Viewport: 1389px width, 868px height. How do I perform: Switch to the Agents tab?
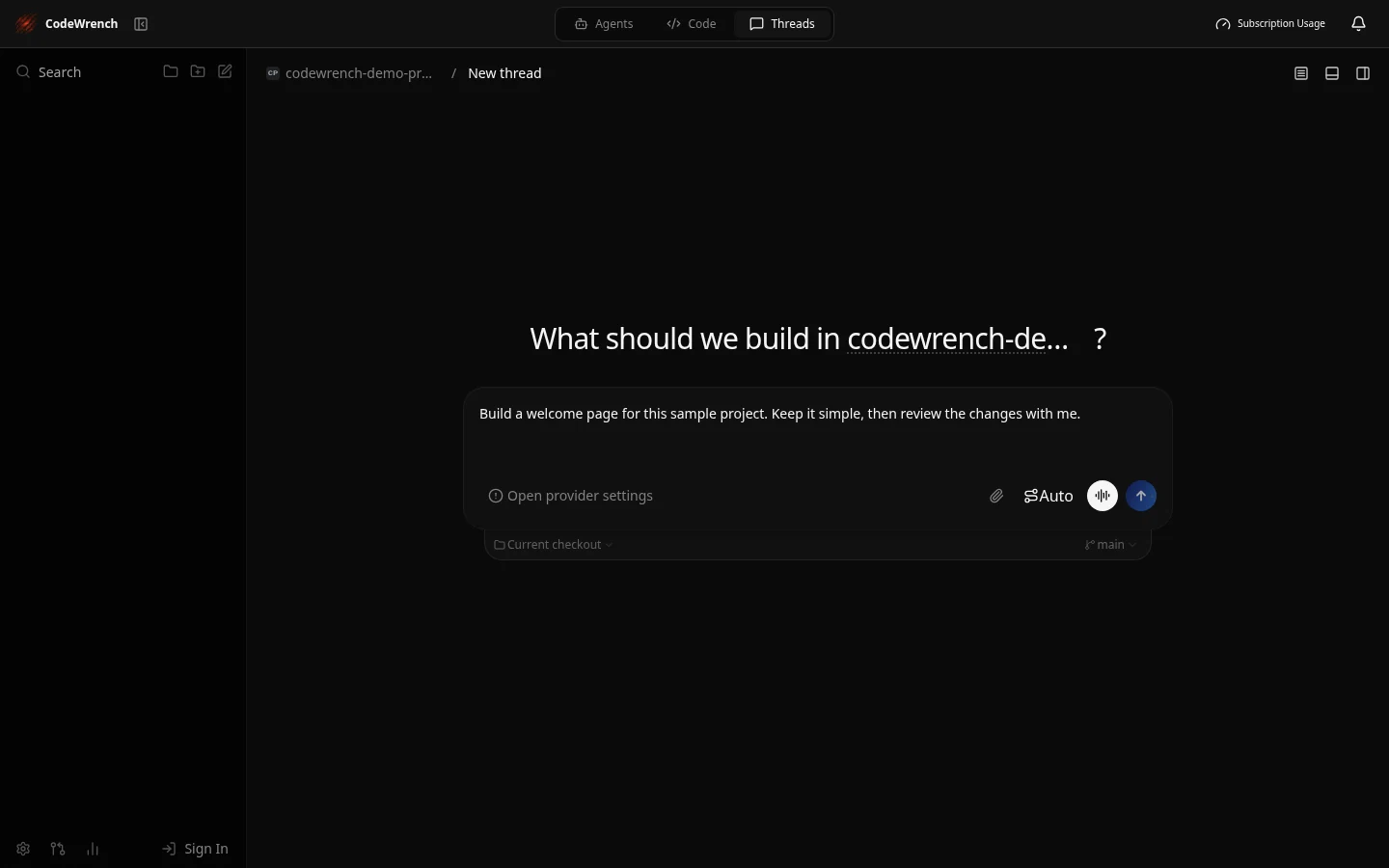(x=604, y=23)
